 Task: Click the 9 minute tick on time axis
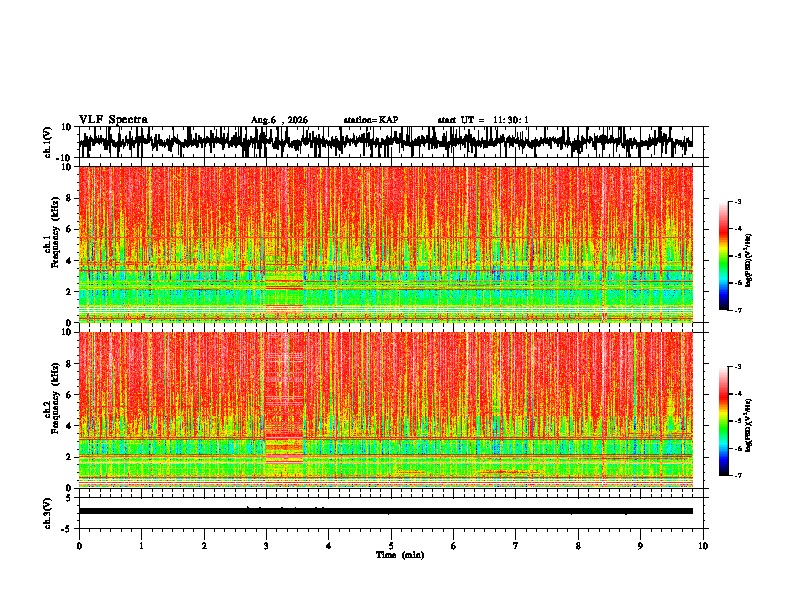[640, 546]
